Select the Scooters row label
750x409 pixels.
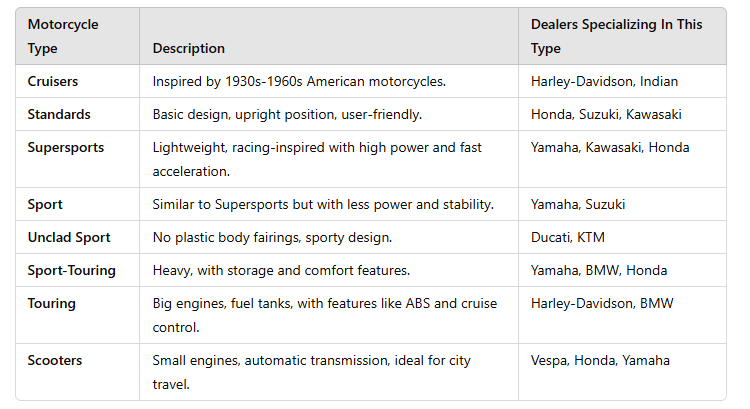[x=55, y=360]
